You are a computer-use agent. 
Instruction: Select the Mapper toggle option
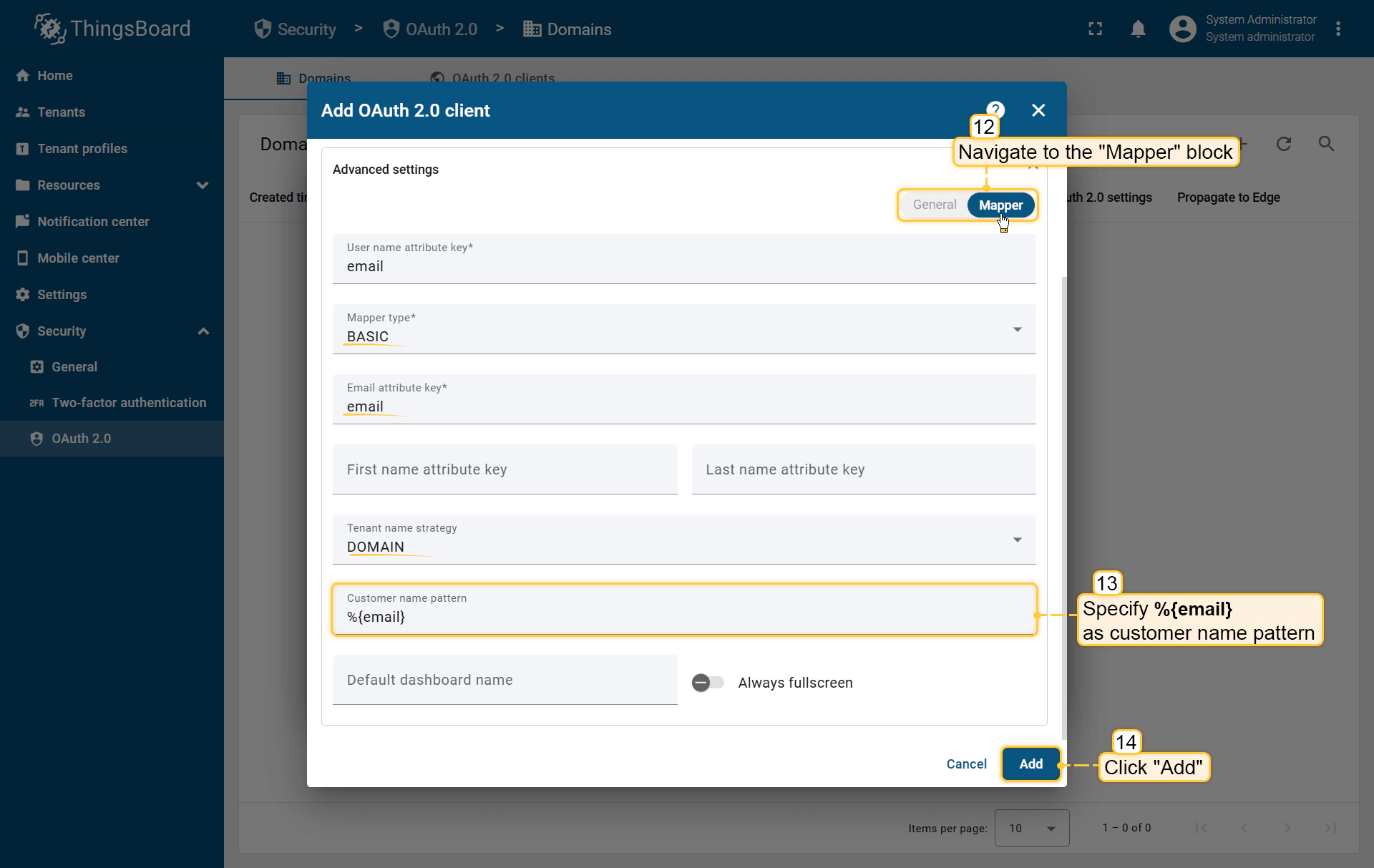click(x=1000, y=205)
